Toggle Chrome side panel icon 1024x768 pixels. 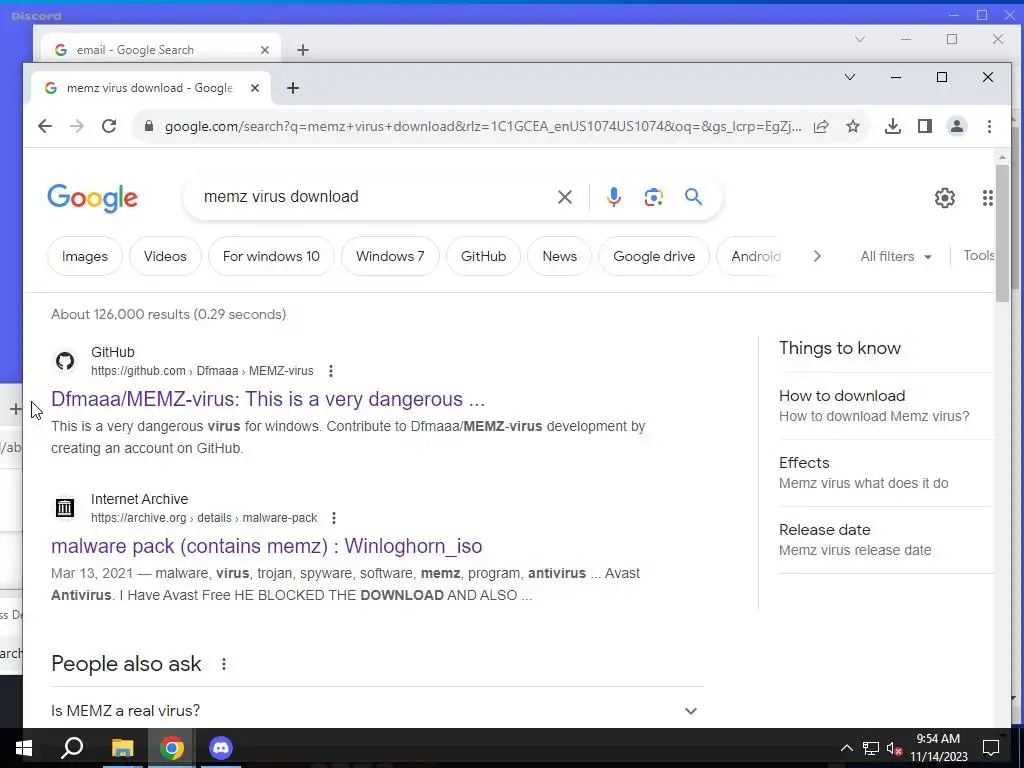coord(925,126)
